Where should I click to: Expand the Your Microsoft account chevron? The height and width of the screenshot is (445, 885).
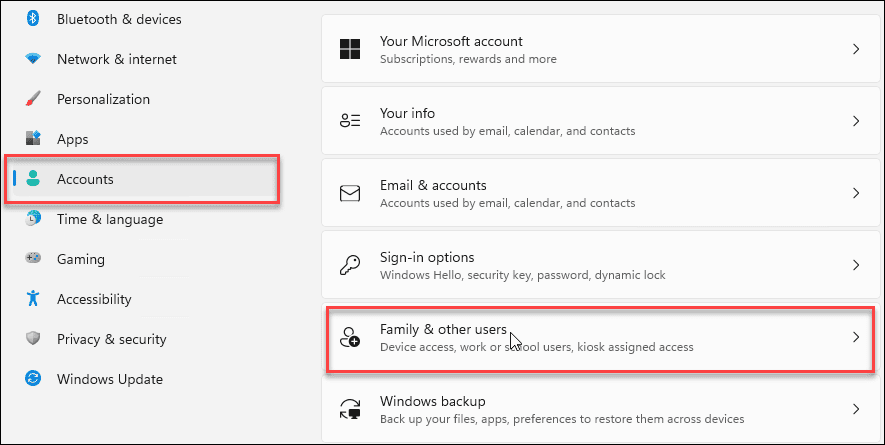pos(856,49)
